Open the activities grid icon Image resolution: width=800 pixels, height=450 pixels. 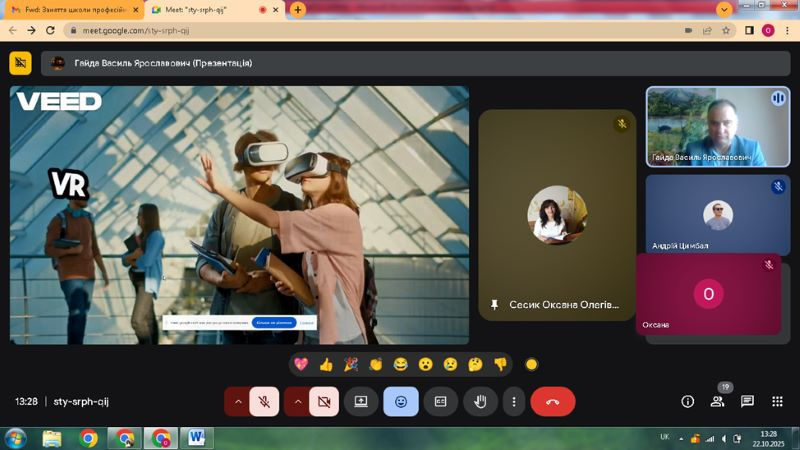tap(777, 401)
